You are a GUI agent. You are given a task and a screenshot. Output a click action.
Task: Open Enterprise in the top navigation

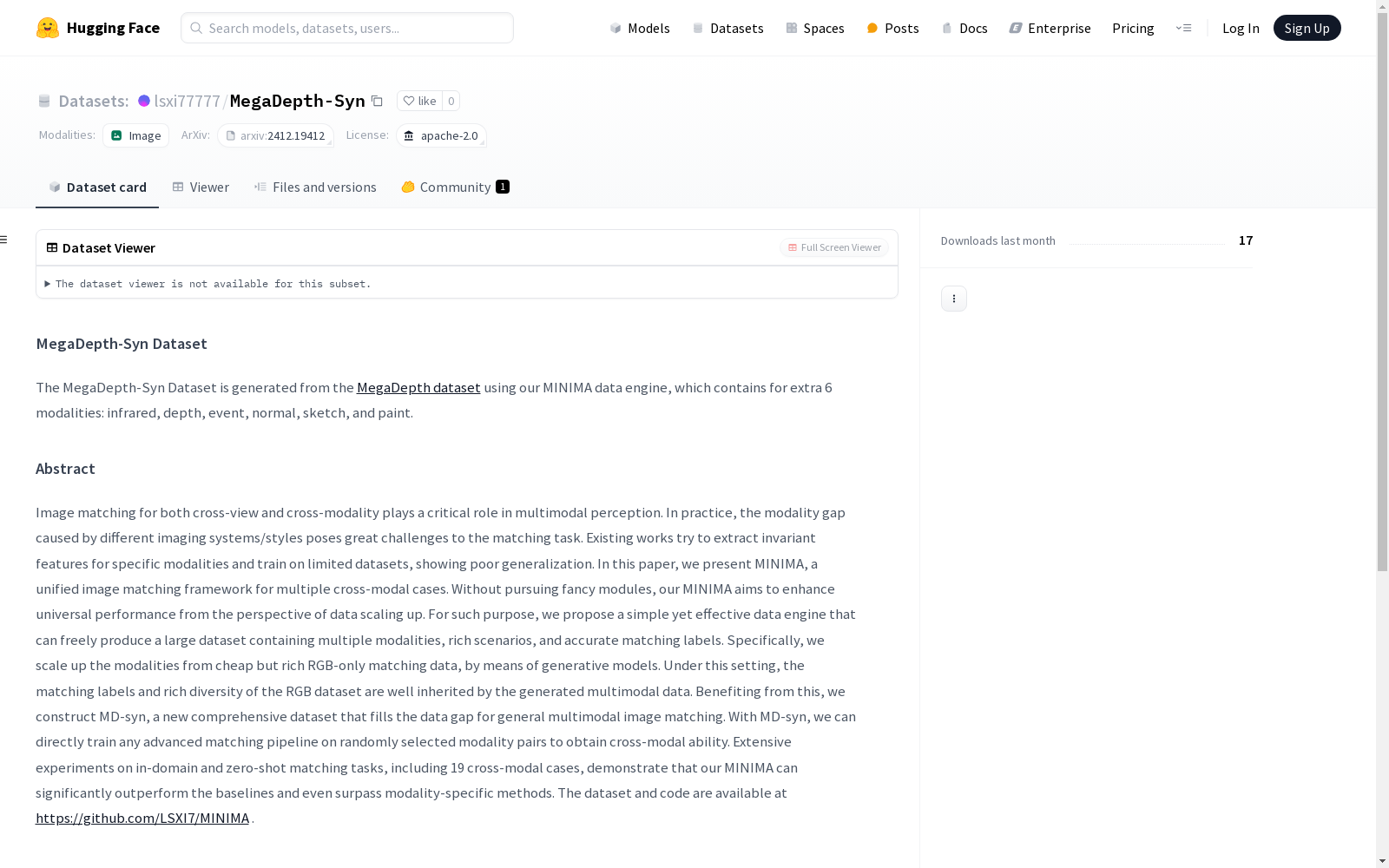pos(1050,28)
